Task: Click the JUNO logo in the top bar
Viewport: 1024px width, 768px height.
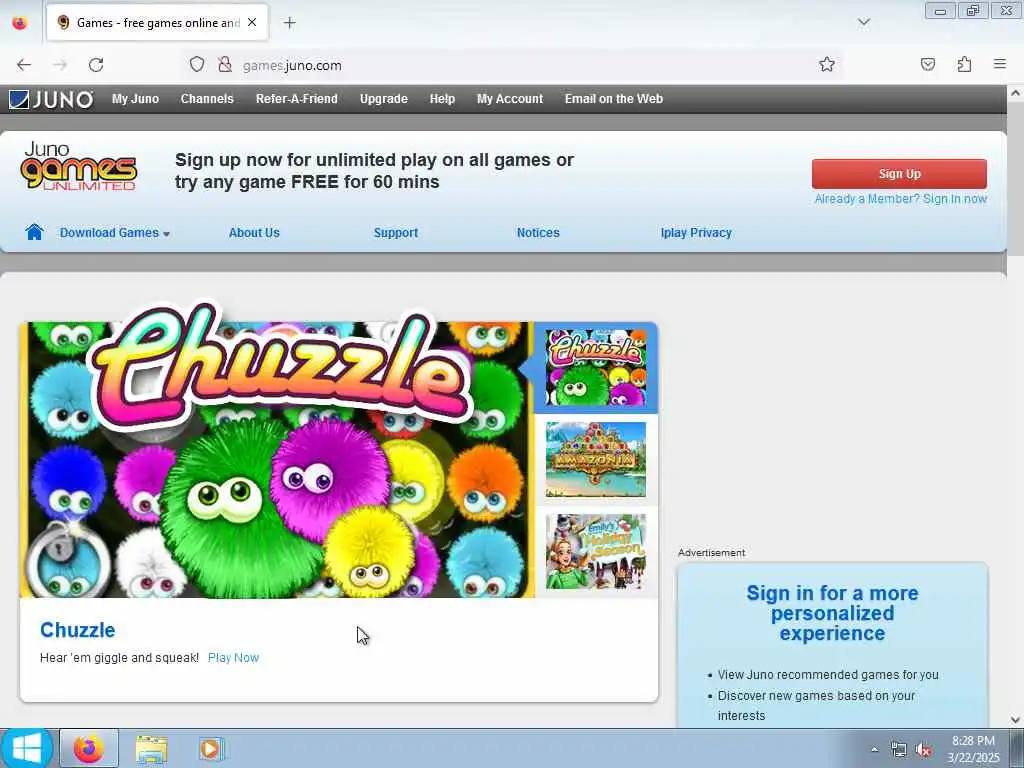Action: coord(51,99)
